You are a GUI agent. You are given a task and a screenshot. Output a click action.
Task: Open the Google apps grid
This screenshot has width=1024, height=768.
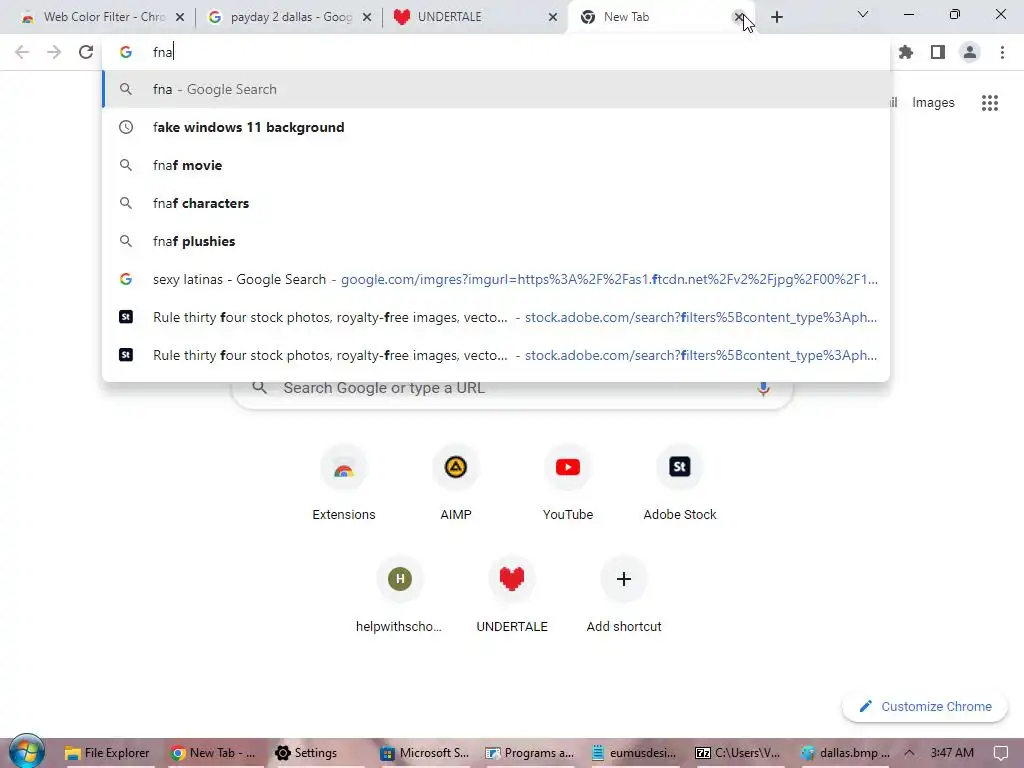[x=990, y=103]
